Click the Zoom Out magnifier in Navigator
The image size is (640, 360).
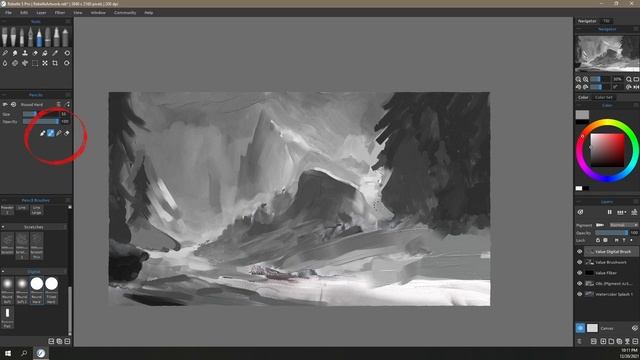tap(578, 79)
